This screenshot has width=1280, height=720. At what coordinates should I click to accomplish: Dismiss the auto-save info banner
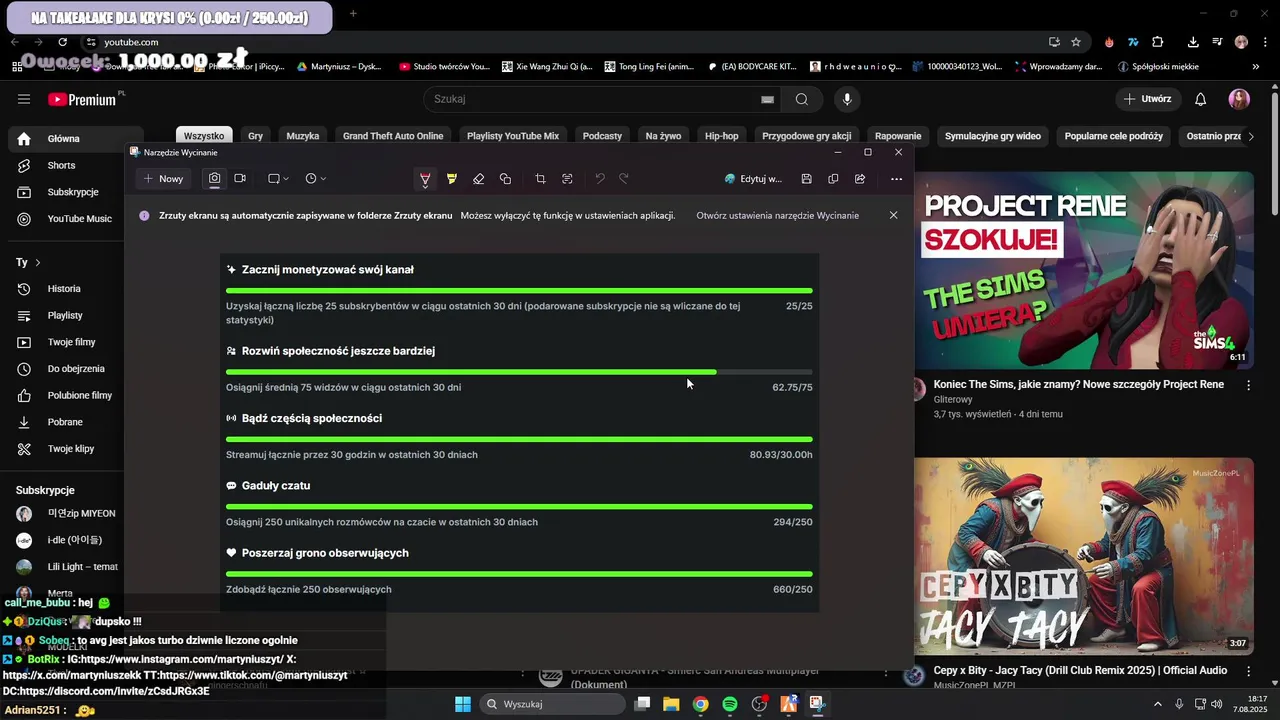[893, 215]
